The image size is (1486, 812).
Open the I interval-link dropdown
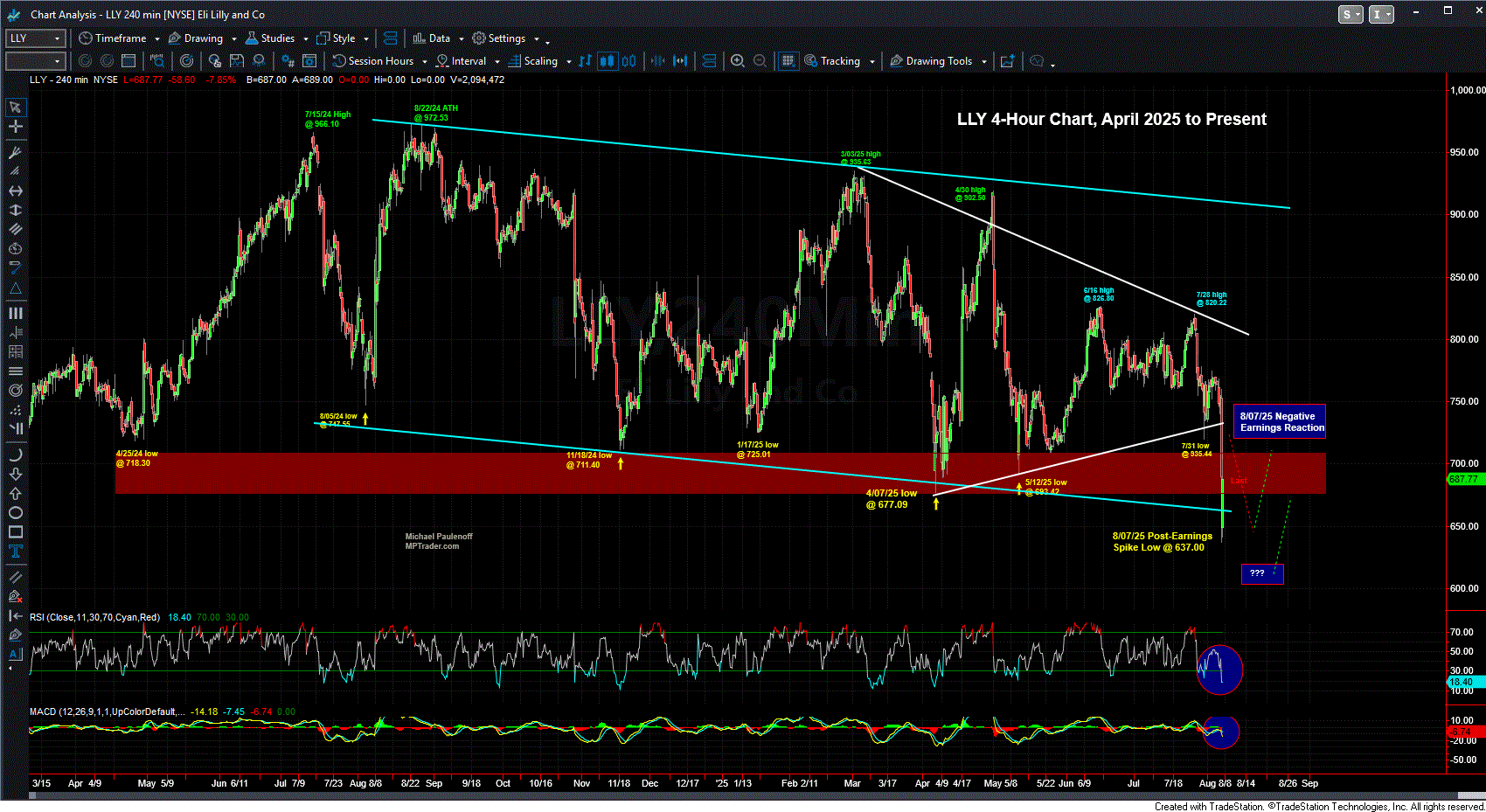pos(1381,14)
